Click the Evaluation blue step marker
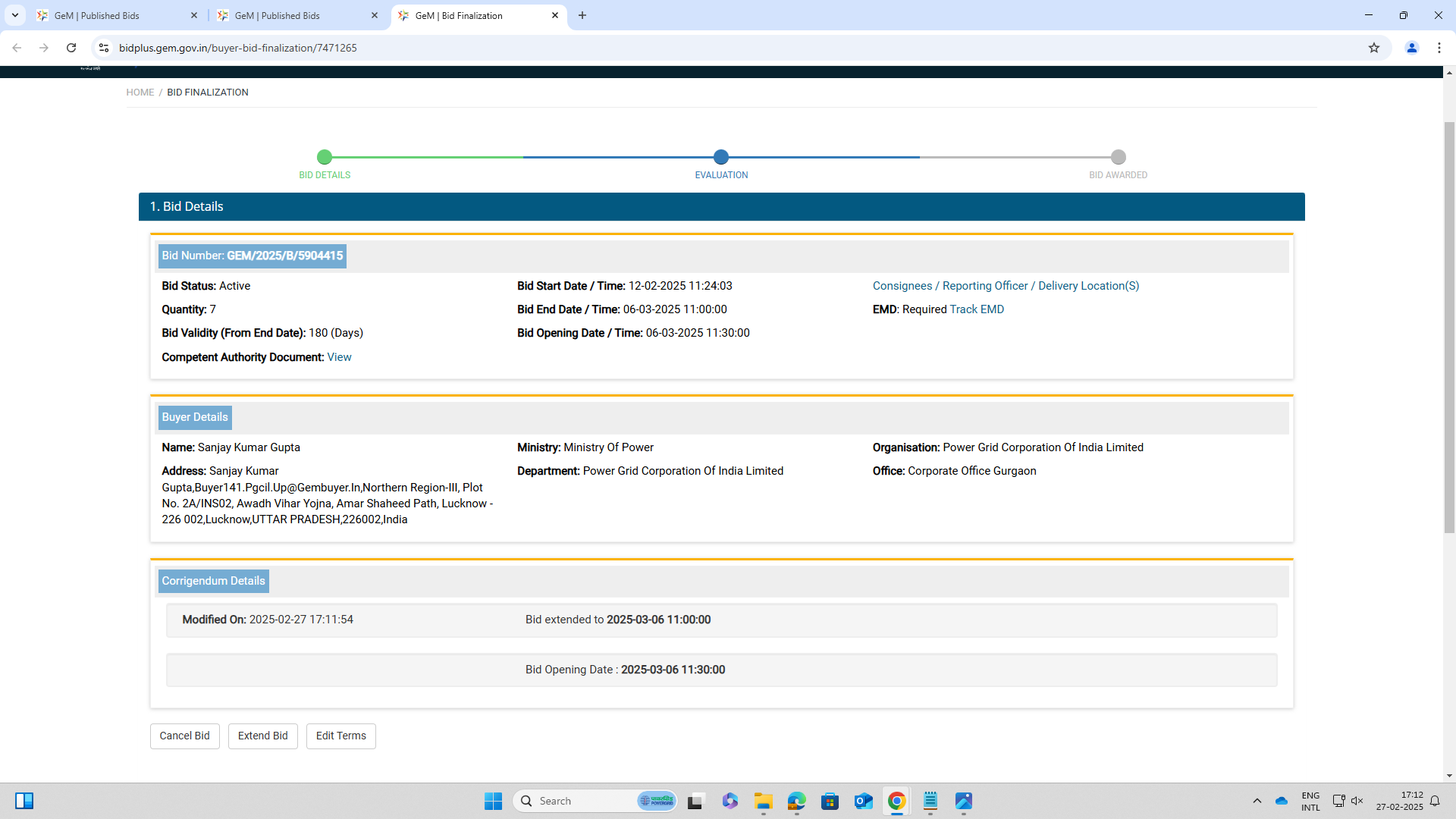This screenshot has width=1456, height=819. [x=721, y=157]
